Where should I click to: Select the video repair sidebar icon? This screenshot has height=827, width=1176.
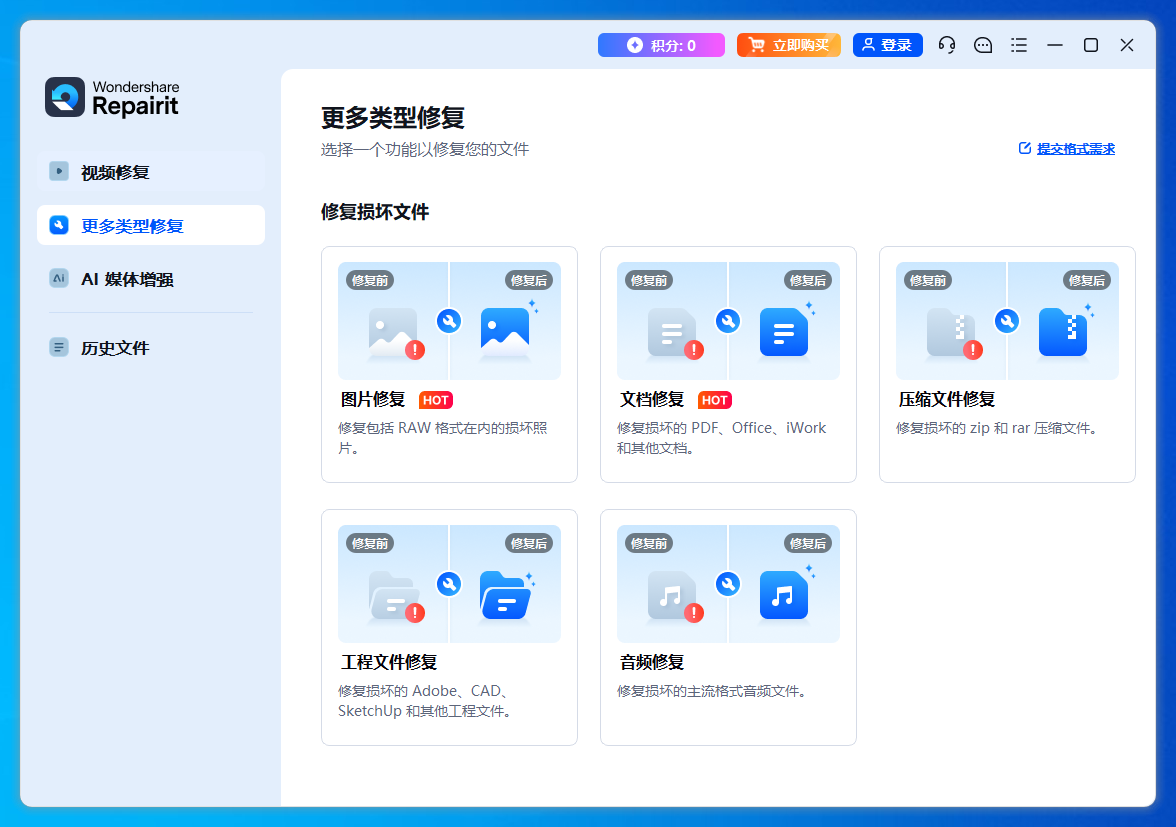[58, 171]
